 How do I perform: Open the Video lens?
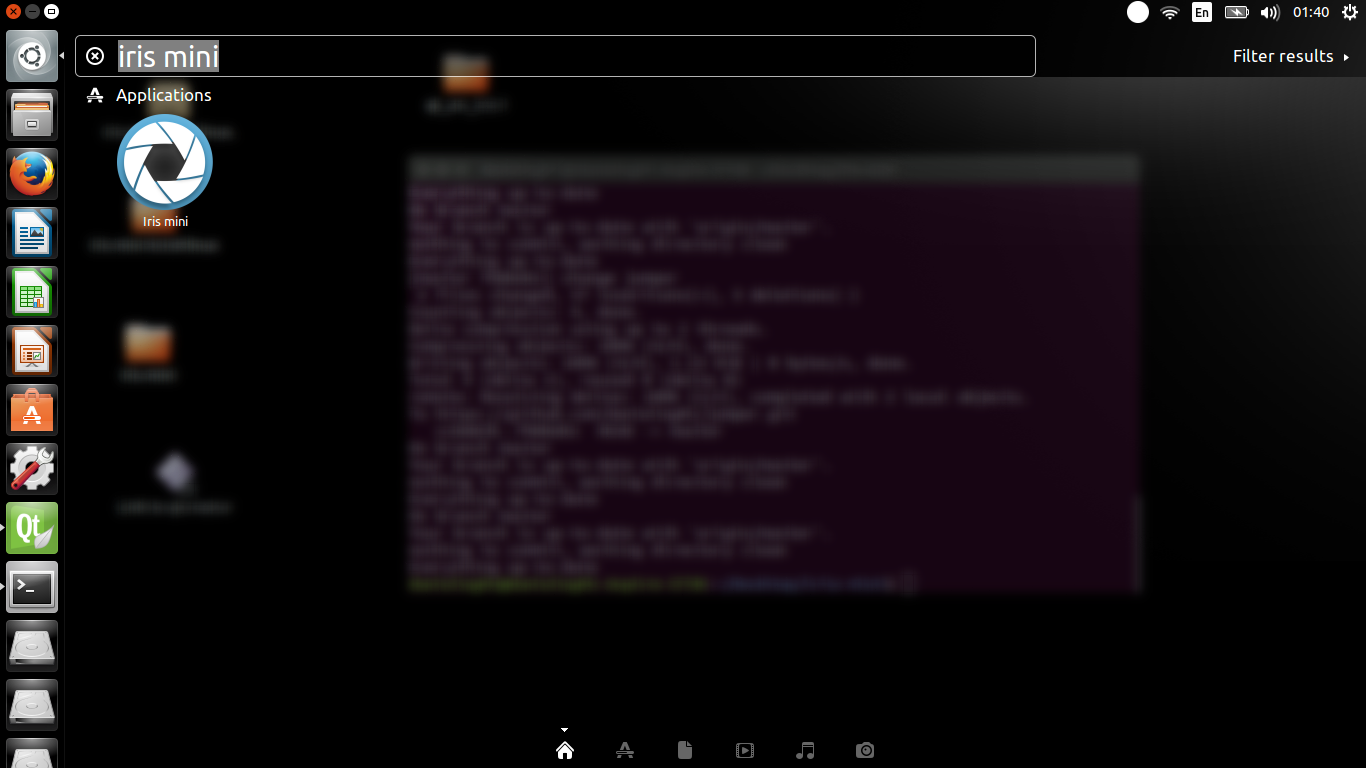(x=745, y=750)
